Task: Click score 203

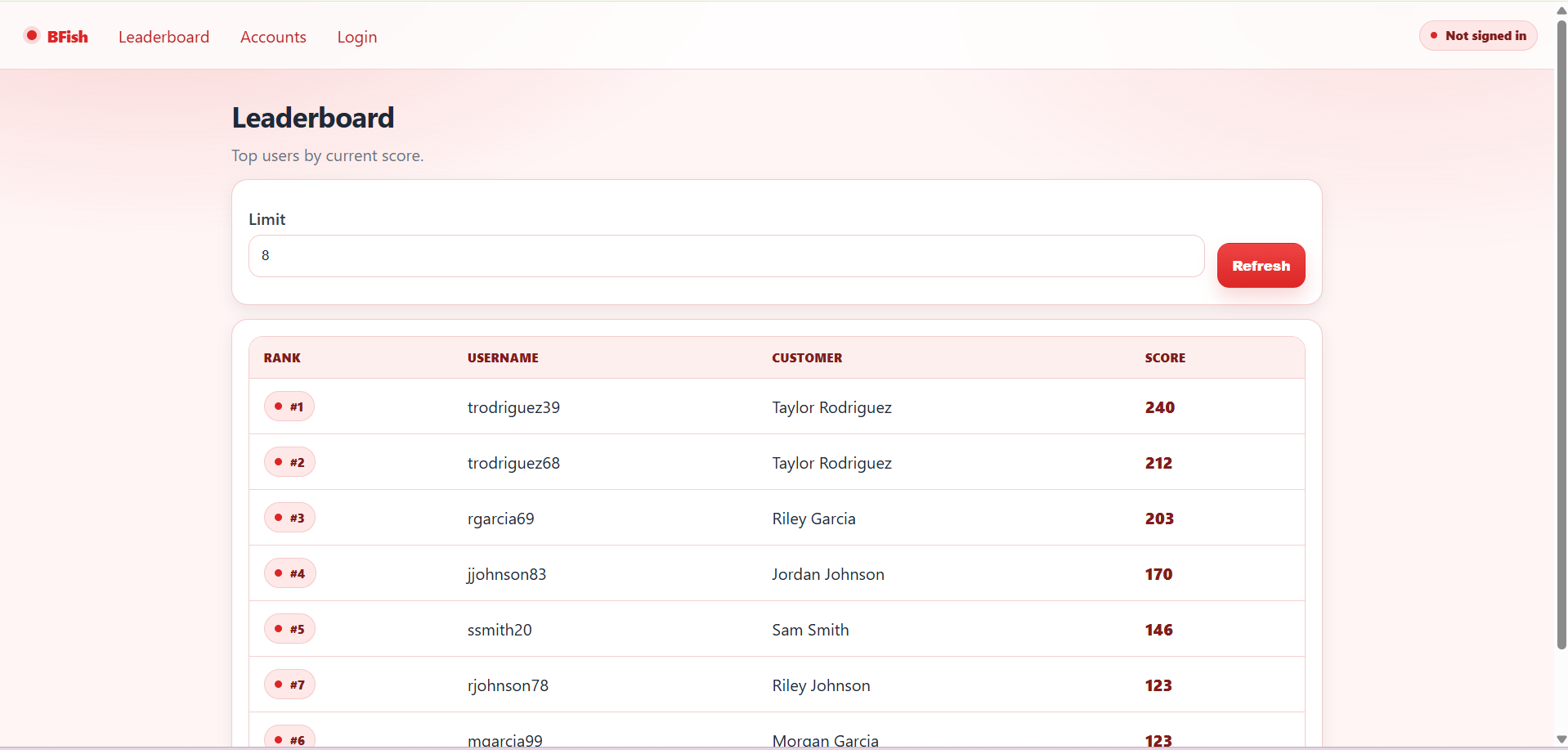Action: coord(1159,519)
